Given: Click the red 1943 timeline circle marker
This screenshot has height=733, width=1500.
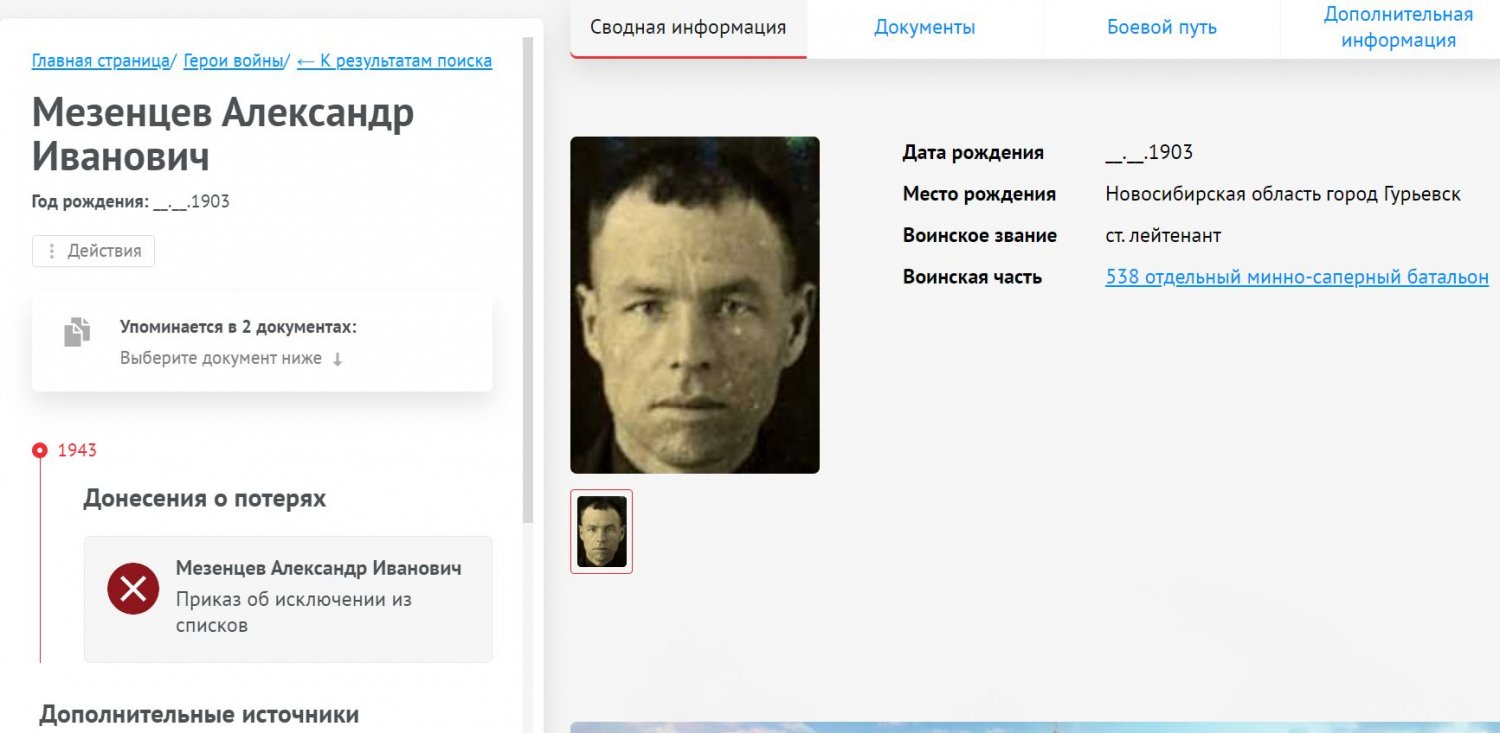Looking at the screenshot, I should [40, 450].
